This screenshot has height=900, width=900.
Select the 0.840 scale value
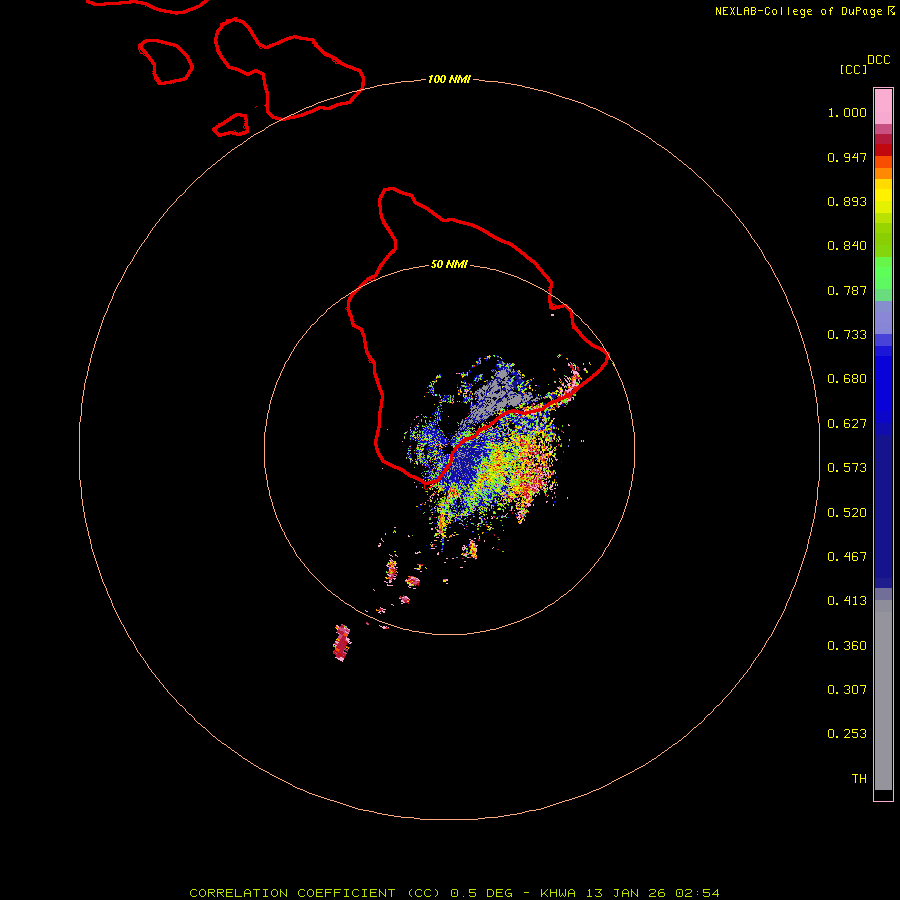point(847,246)
